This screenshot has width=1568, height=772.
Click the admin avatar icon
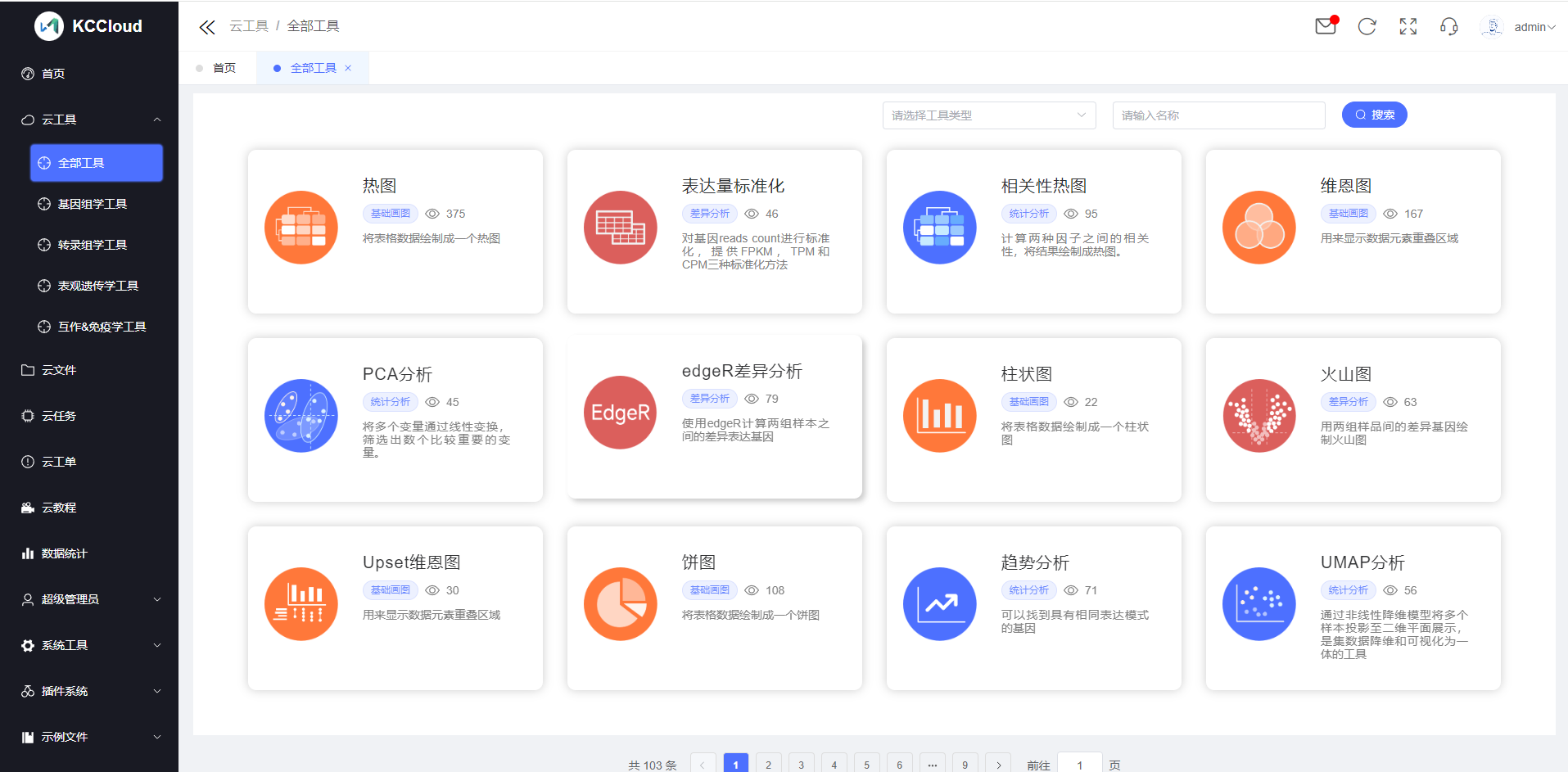[x=1493, y=26]
